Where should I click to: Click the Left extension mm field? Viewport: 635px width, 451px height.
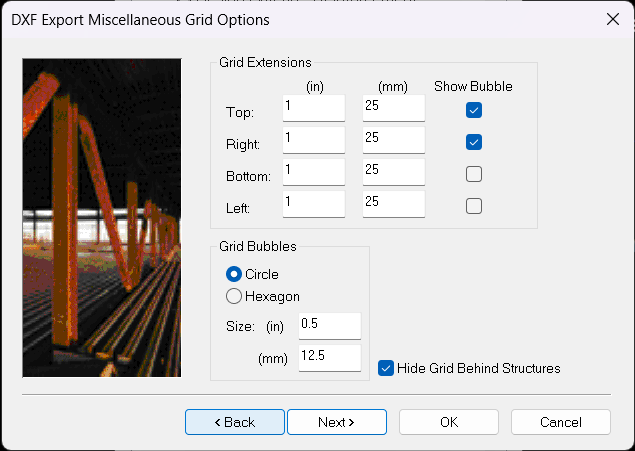coord(393,205)
